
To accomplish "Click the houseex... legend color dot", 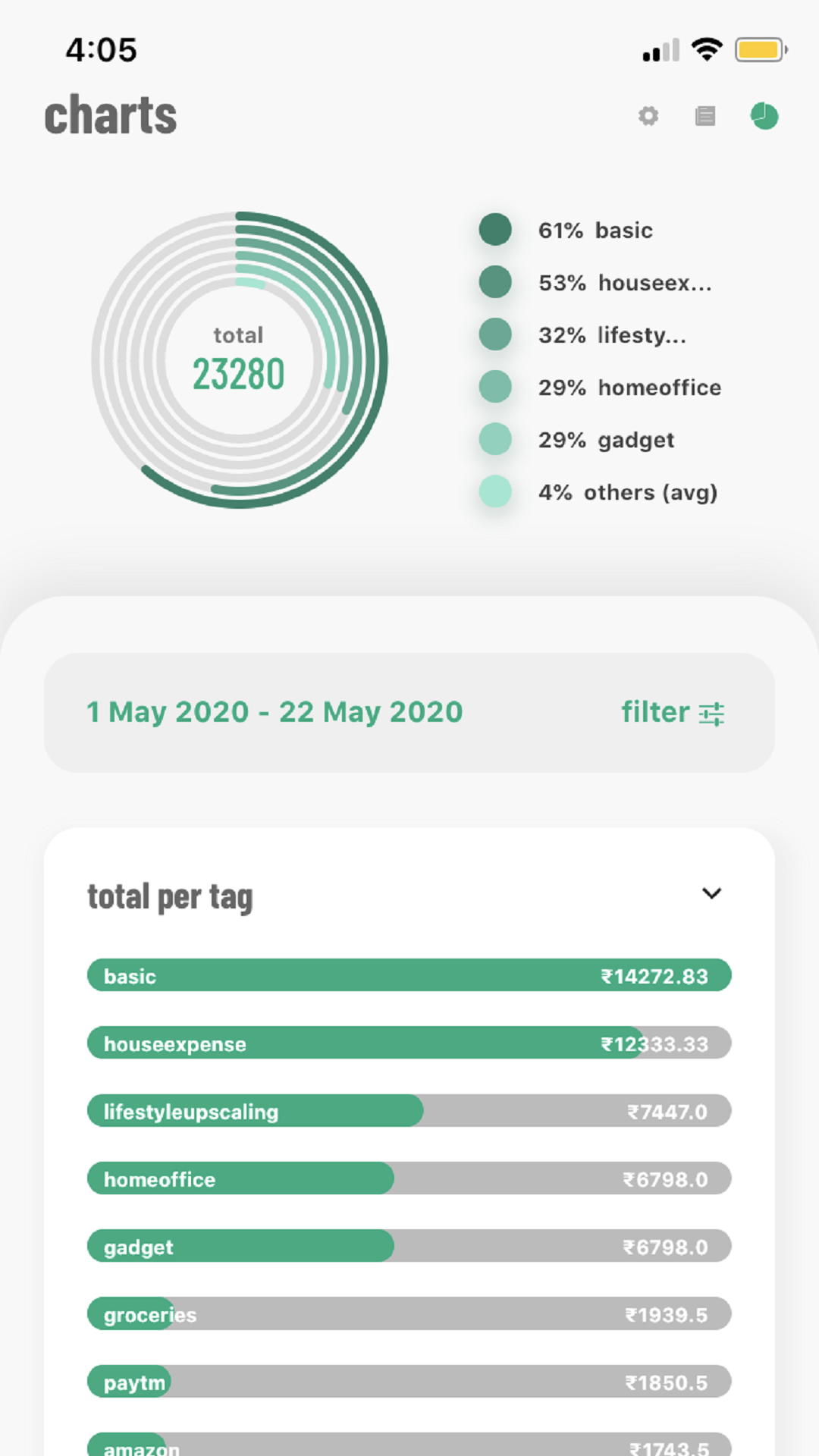I will point(495,282).
